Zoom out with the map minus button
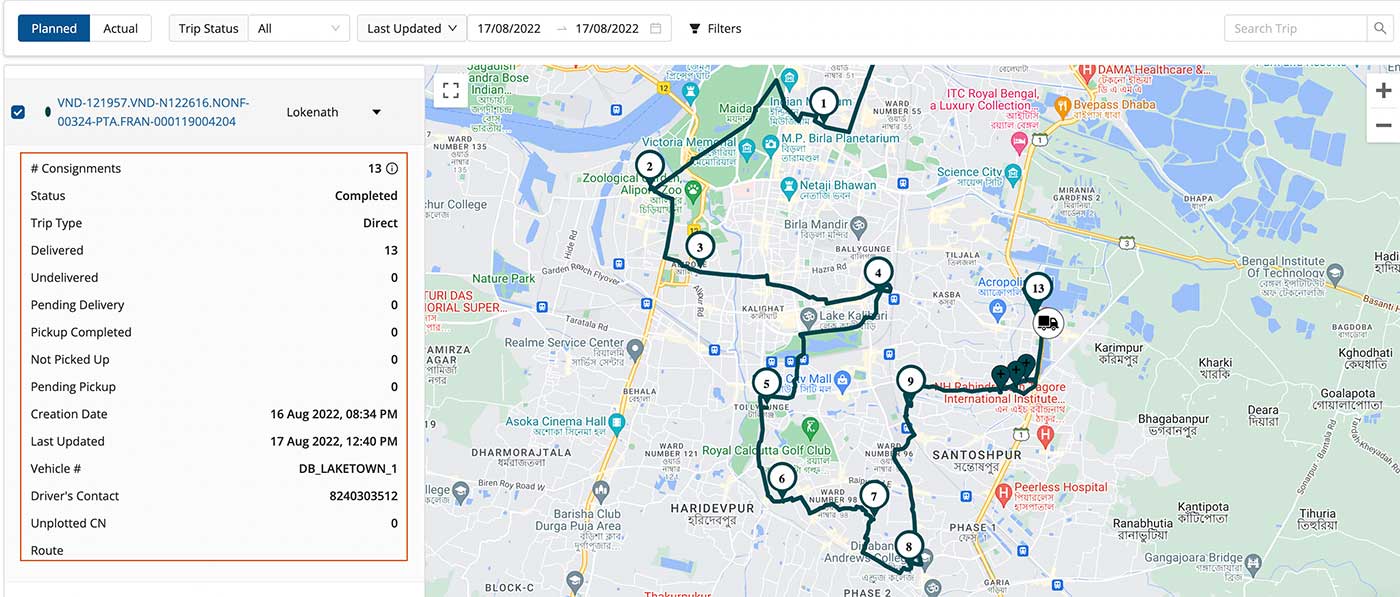Viewport: 1400px width, 597px height. pos(1383,125)
